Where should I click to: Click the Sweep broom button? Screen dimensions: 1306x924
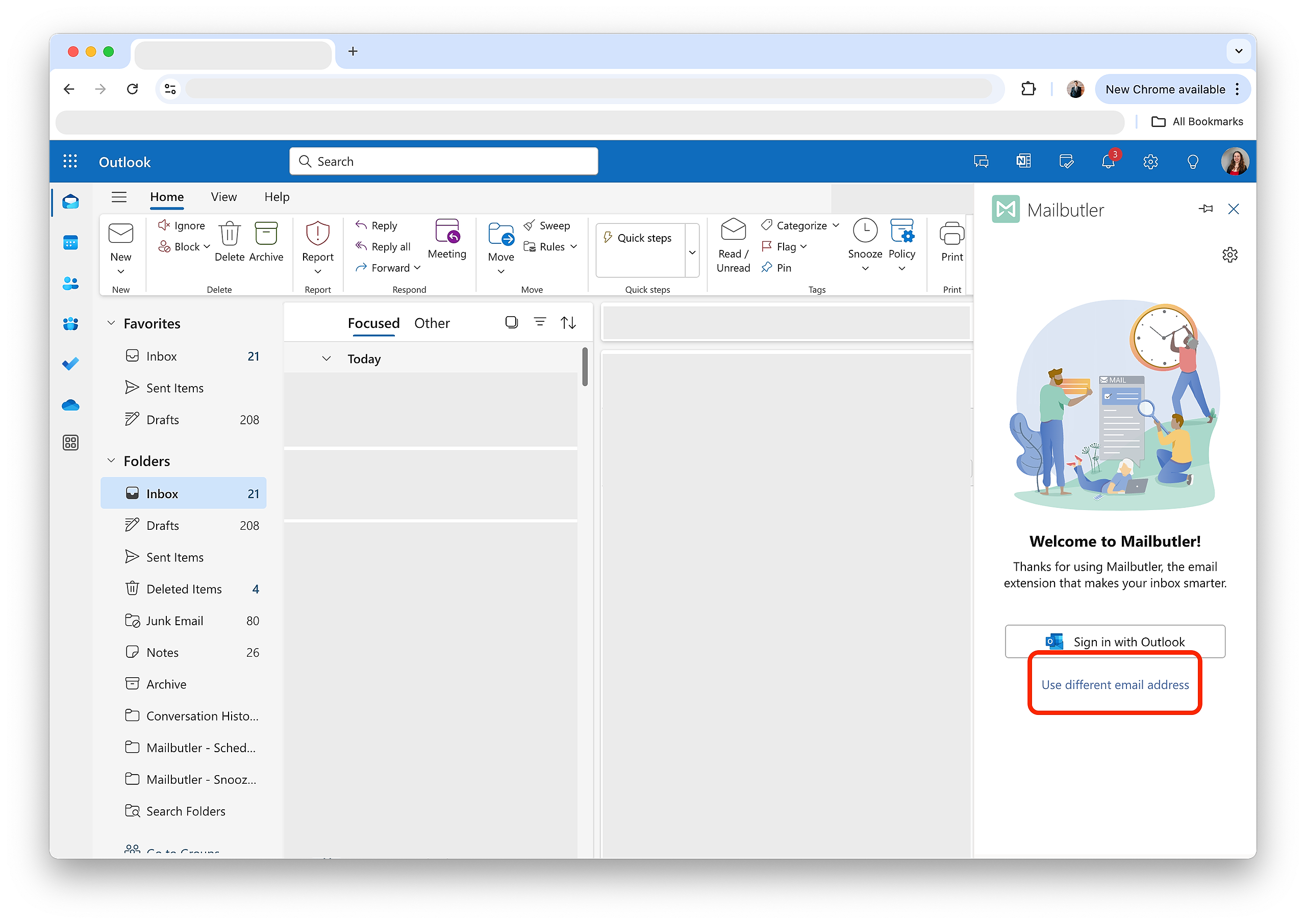point(547,226)
